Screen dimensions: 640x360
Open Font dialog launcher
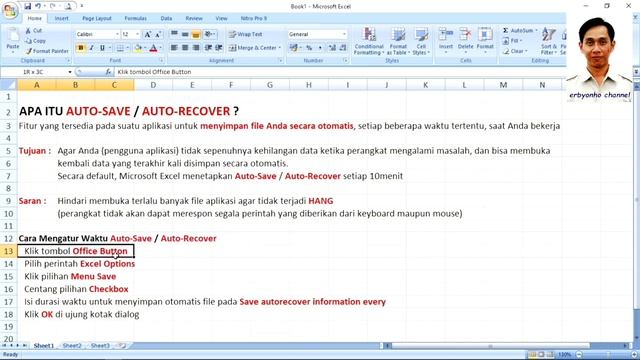click(x=161, y=60)
